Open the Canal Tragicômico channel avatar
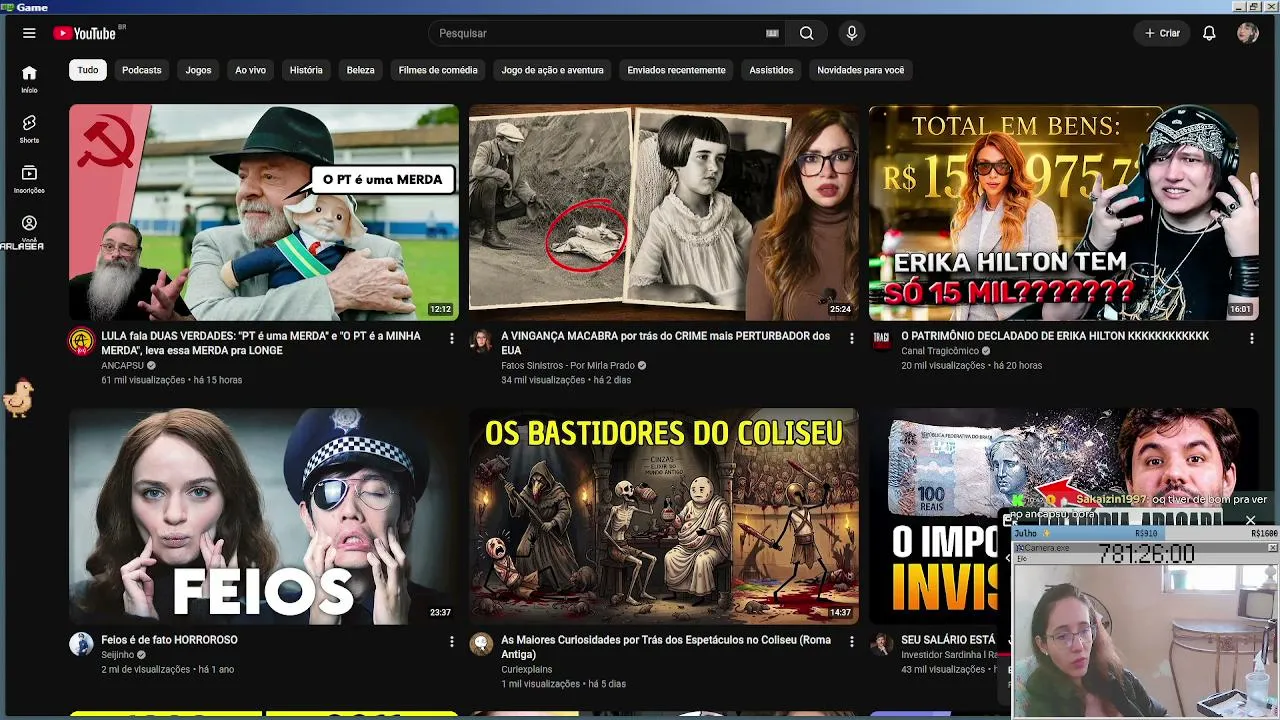Screen dimensions: 1280x720 [x=881, y=342]
